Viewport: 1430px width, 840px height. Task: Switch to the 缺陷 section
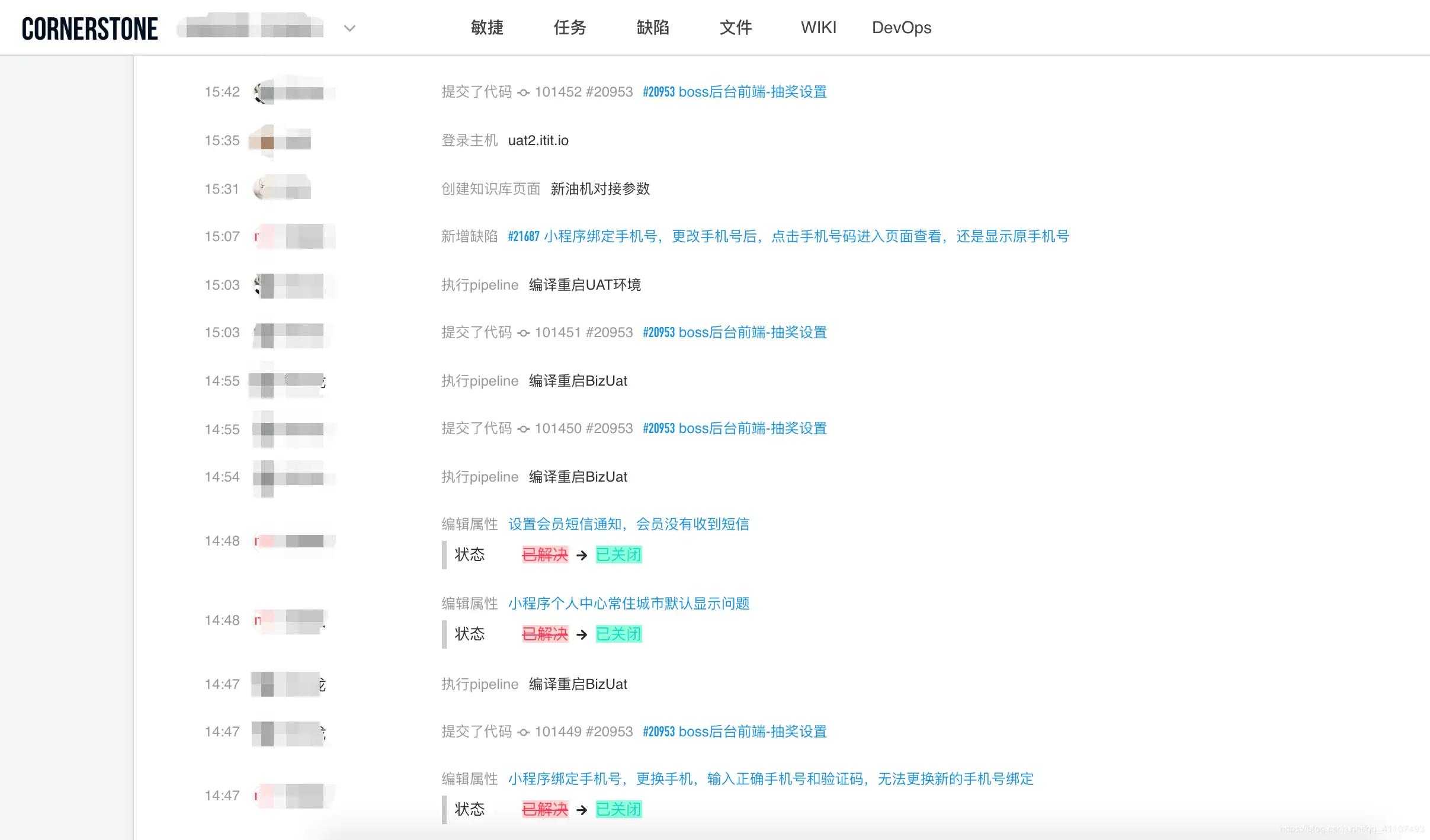click(652, 27)
